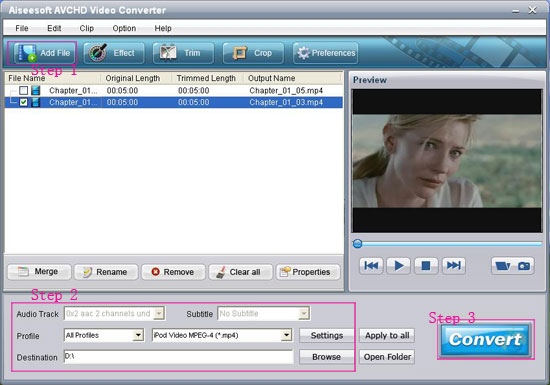Remove the selected file

(173, 272)
